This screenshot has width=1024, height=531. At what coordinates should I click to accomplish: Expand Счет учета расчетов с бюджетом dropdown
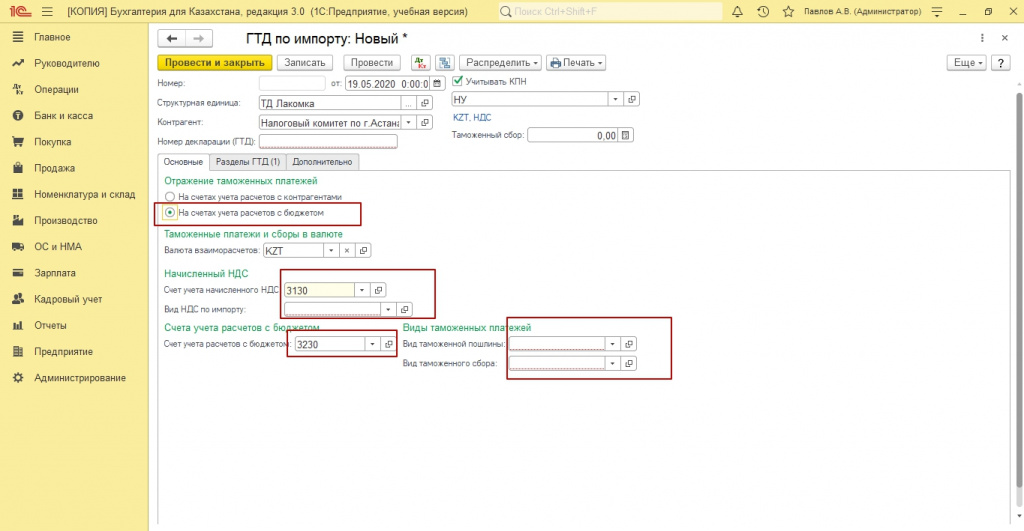[372, 344]
